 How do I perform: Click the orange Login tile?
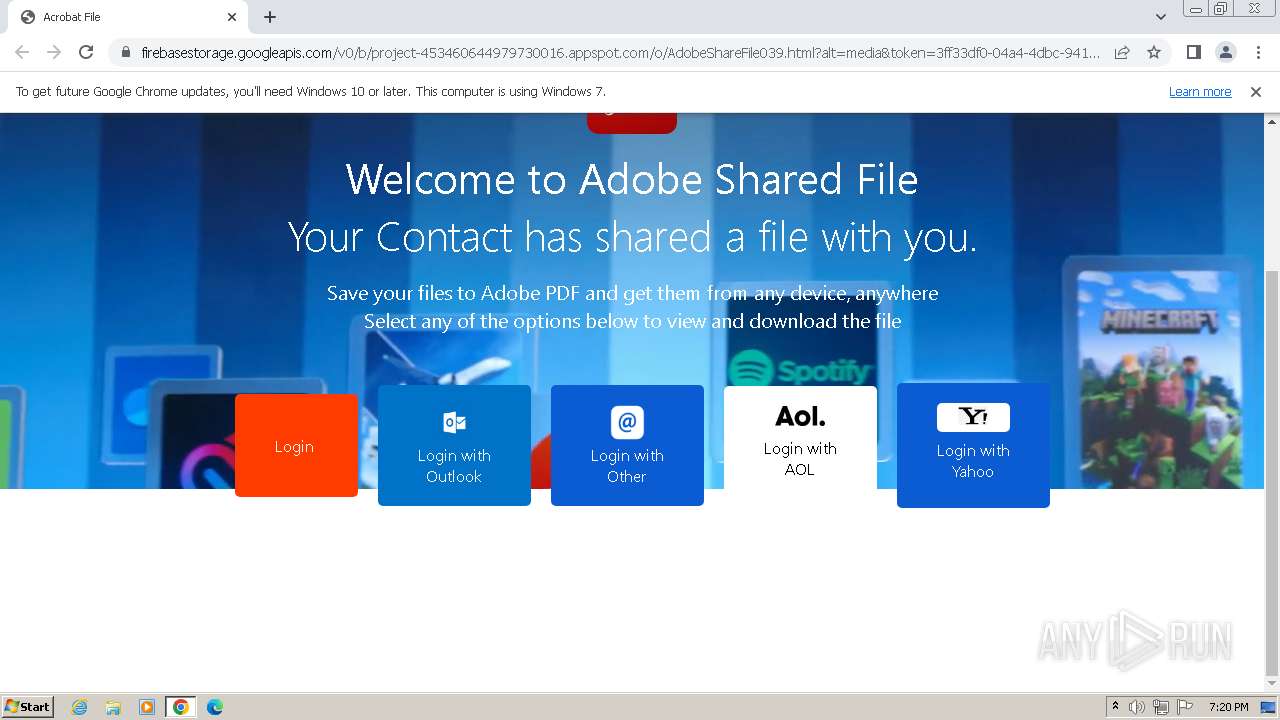296,445
